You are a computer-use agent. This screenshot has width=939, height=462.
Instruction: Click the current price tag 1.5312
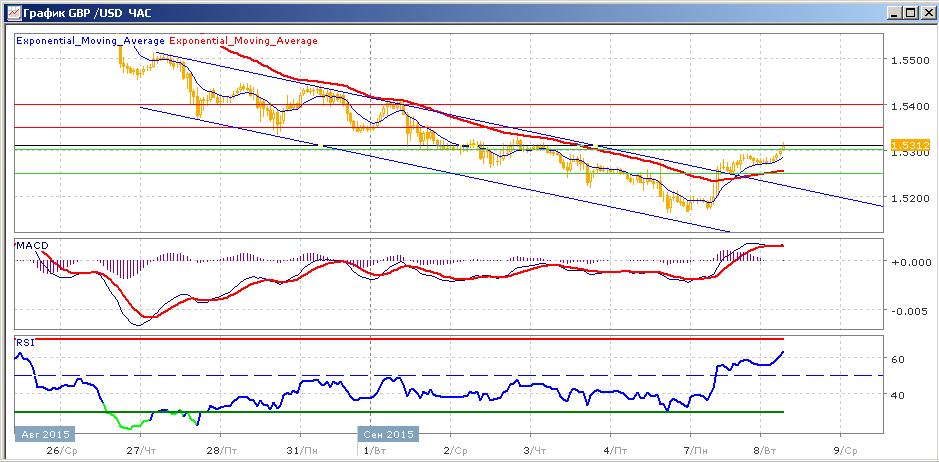pyautogui.click(x=909, y=145)
